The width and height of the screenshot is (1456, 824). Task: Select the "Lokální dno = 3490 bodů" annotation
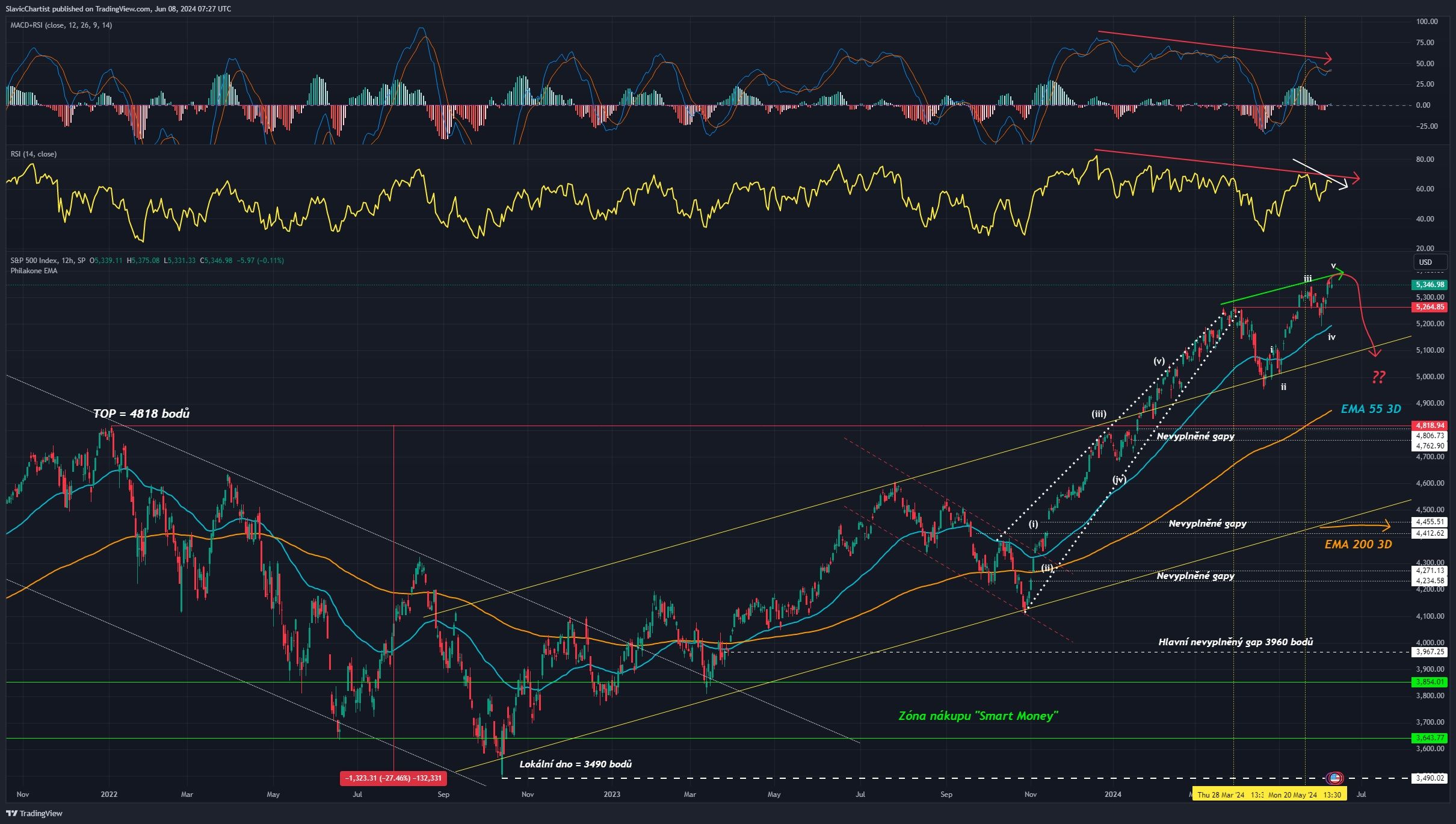[576, 764]
